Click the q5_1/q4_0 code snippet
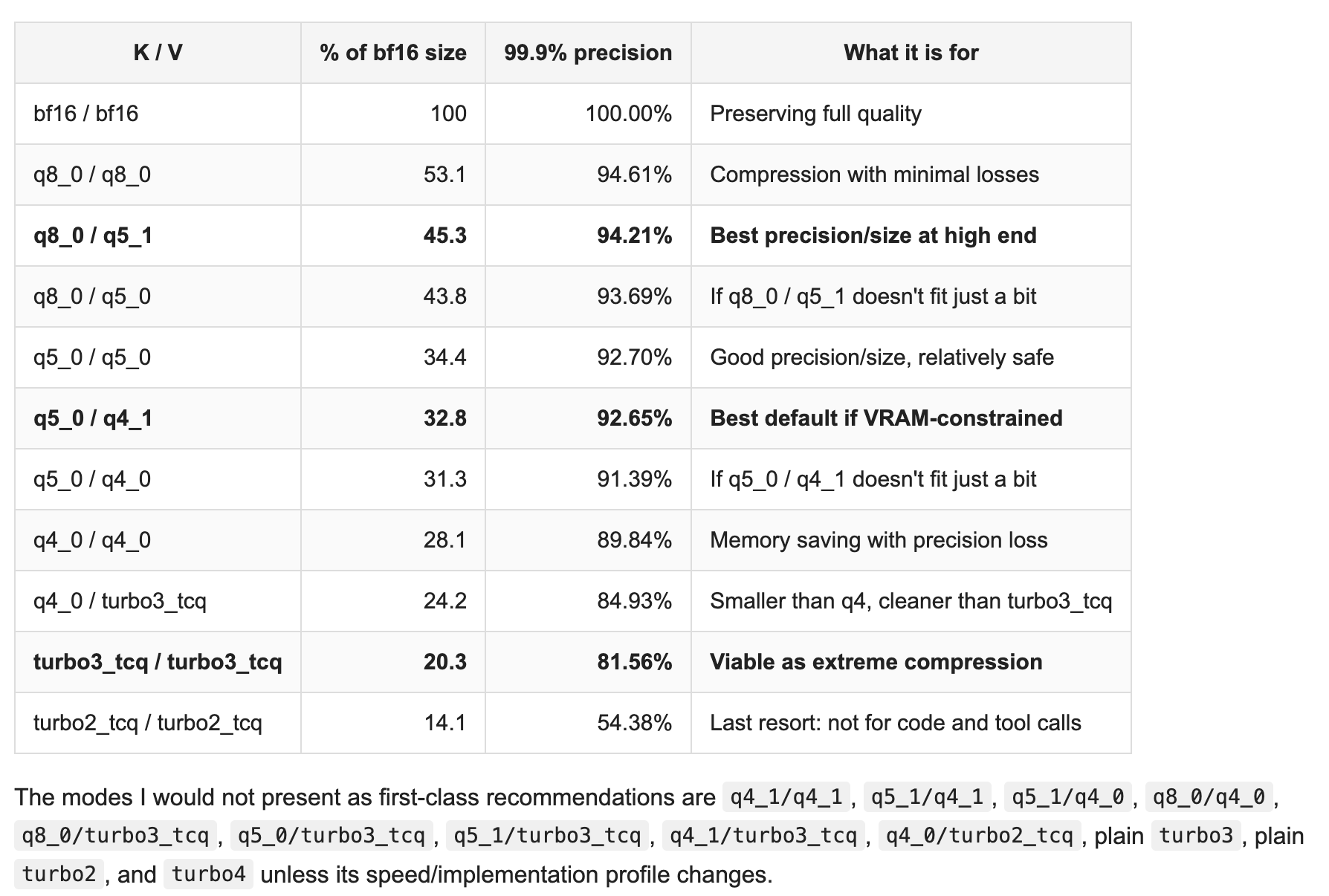The width and height of the screenshot is (1329, 896). point(1068,797)
